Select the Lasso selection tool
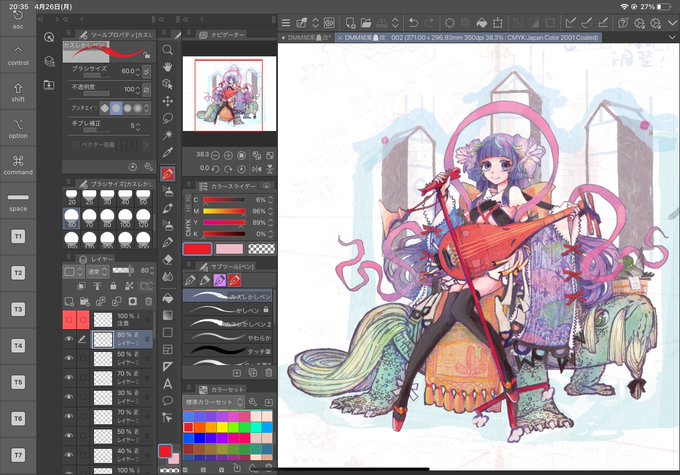The image size is (680, 475). [x=167, y=118]
